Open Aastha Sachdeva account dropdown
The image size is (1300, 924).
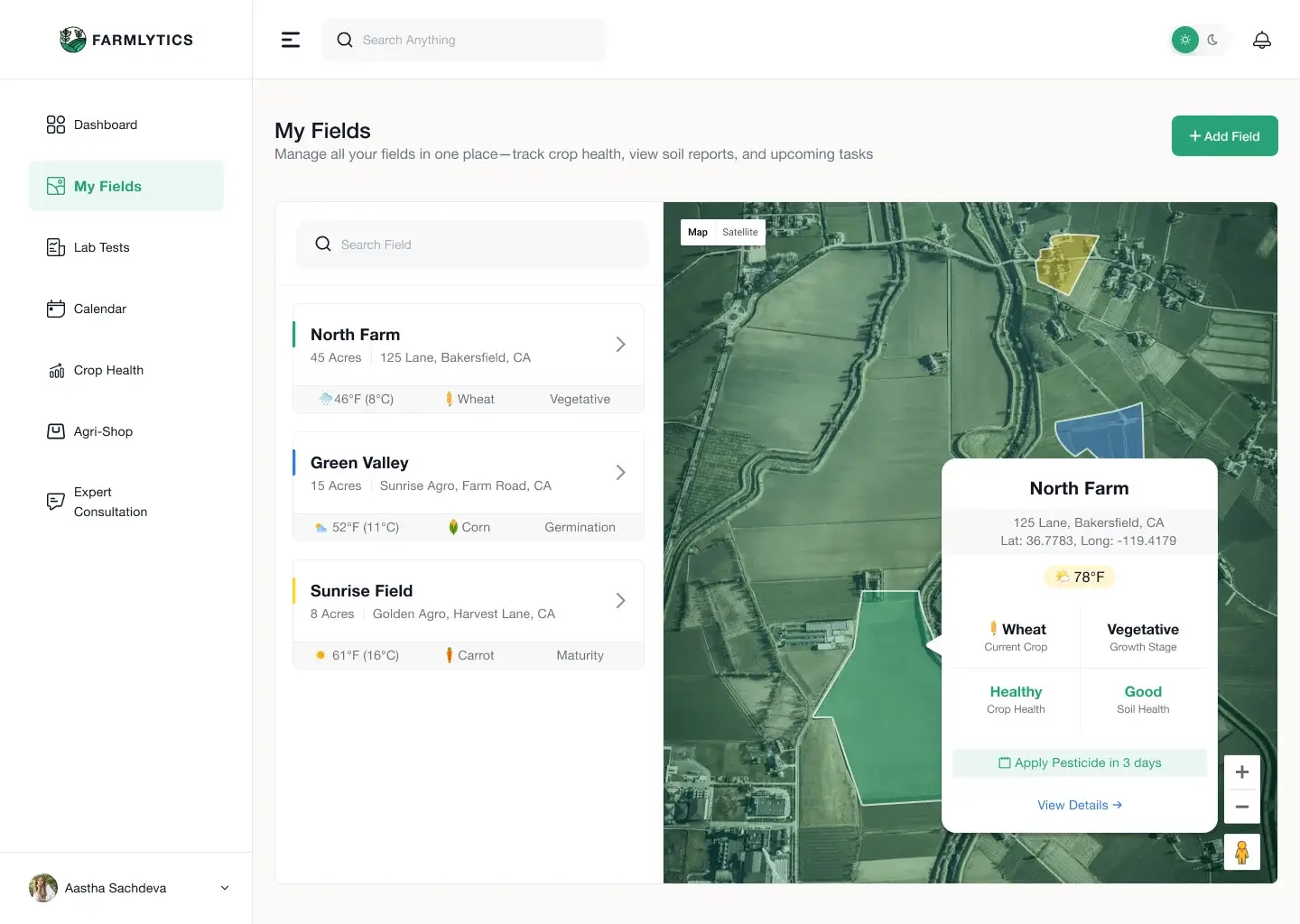pyautogui.click(x=225, y=888)
